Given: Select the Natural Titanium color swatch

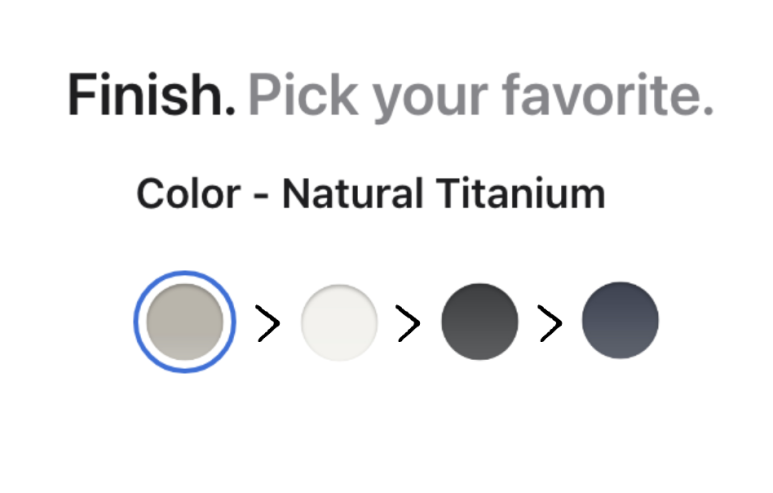Looking at the screenshot, I should click(x=185, y=322).
